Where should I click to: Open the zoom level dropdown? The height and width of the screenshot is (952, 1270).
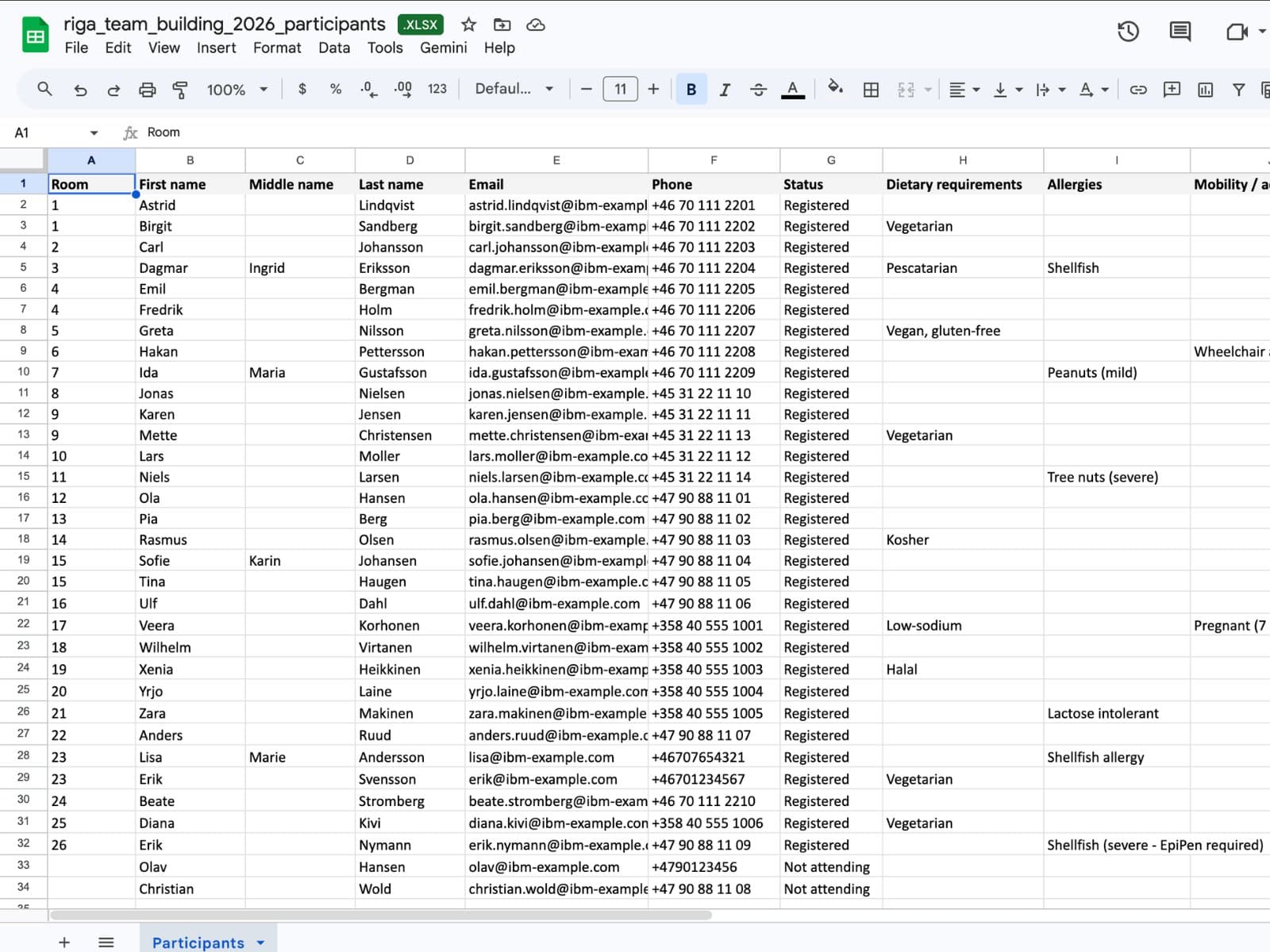(x=236, y=89)
